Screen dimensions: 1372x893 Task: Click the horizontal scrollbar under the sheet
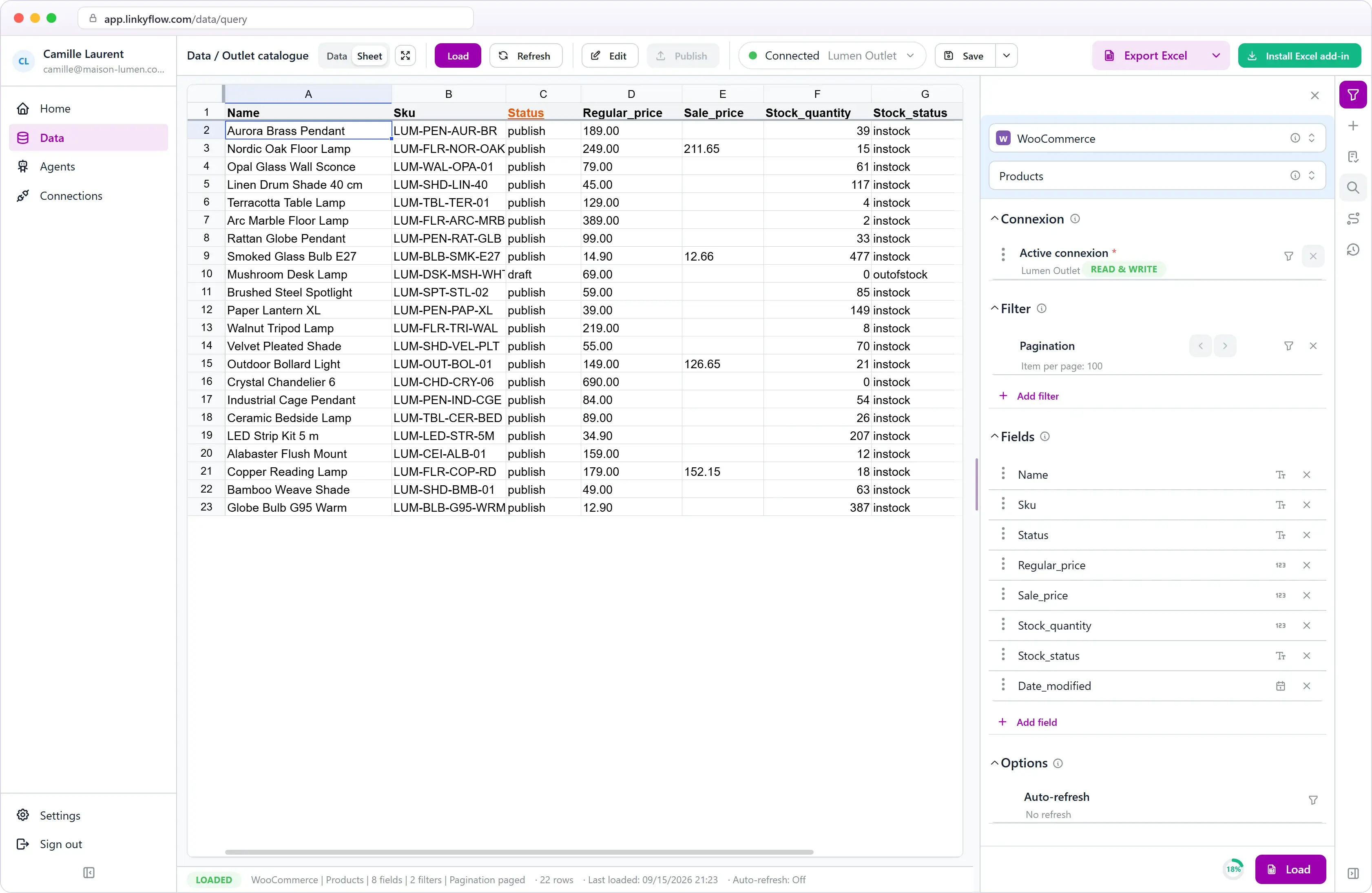519,852
